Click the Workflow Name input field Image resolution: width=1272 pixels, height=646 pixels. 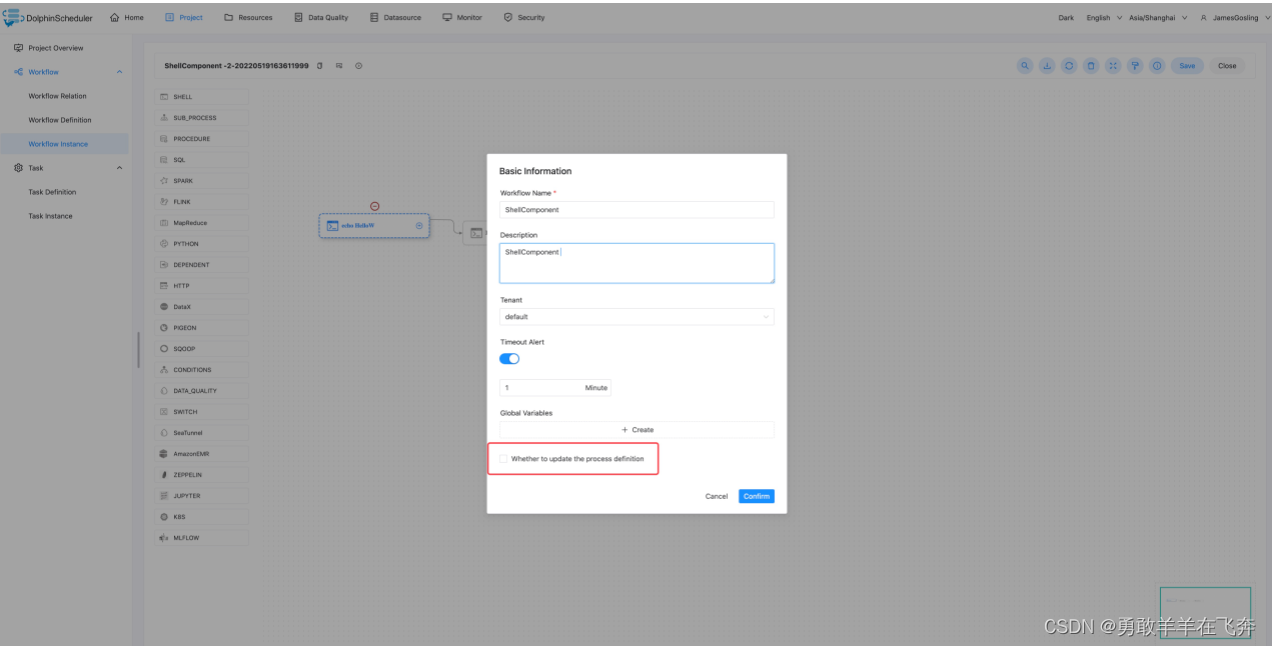[x=636, y=210]
